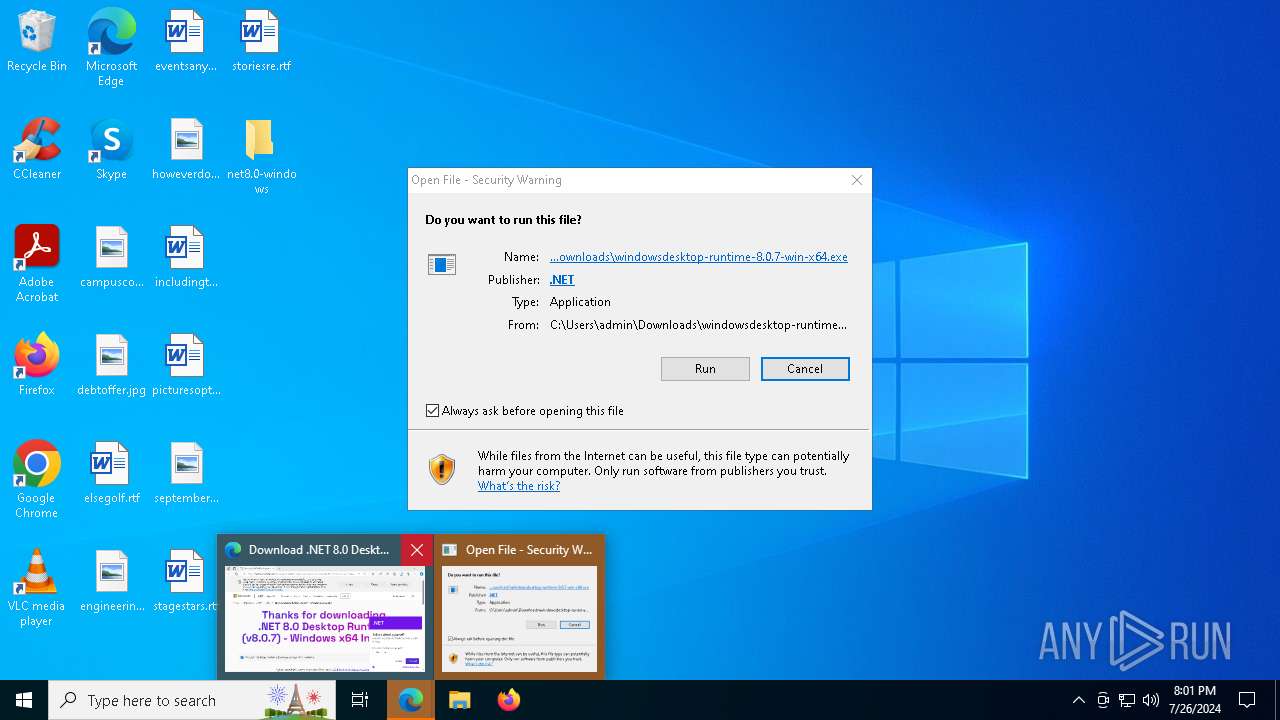Launch Microsoft Edge from the desktop
The width and height of the screenshot is (1280, 720).
[x=111, y=47]
